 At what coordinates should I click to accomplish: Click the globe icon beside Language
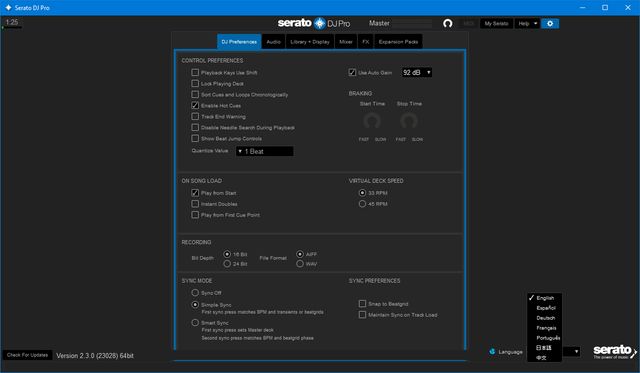[492, 351]
